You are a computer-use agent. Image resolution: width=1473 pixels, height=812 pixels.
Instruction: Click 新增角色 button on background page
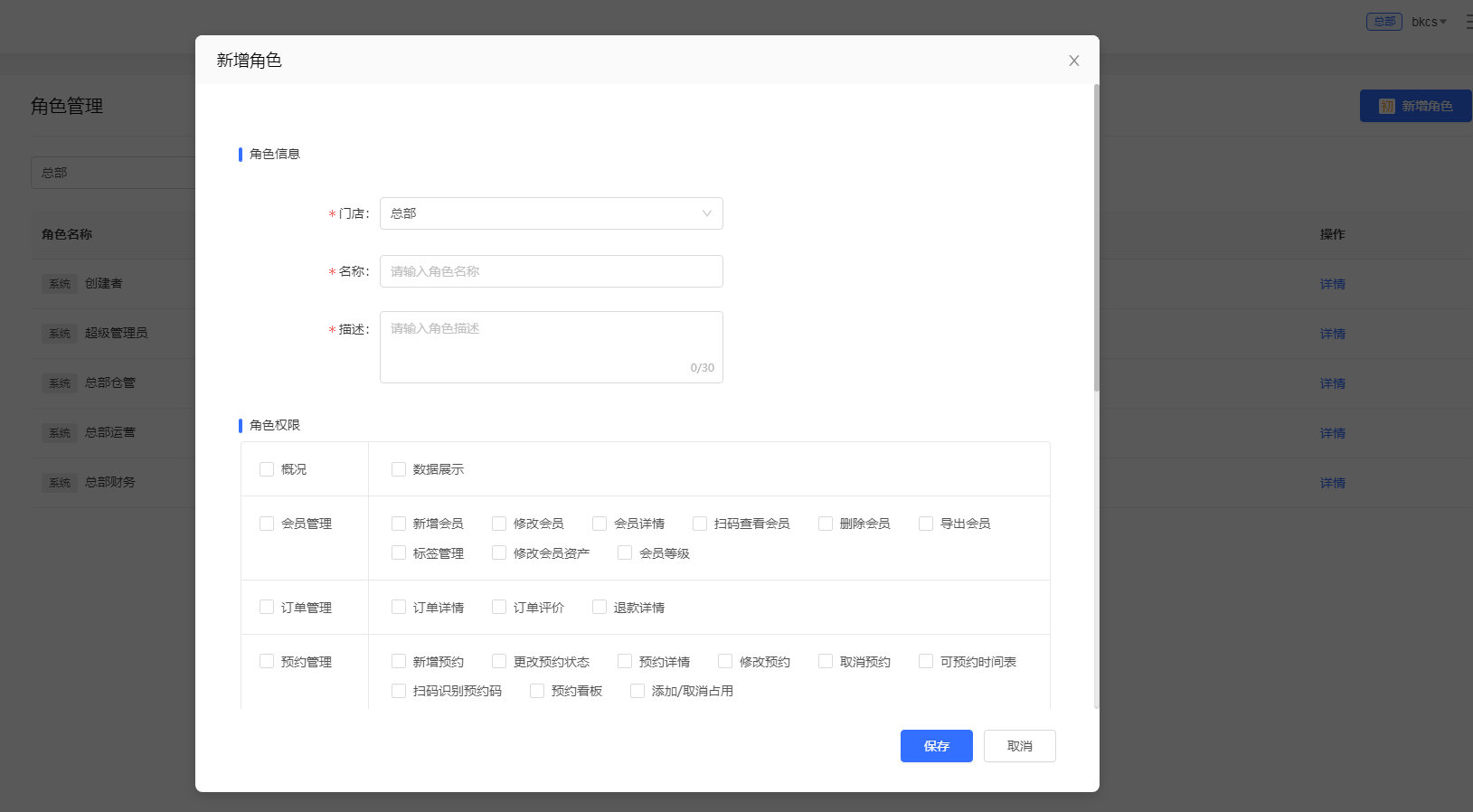[x=1416, y=106]
